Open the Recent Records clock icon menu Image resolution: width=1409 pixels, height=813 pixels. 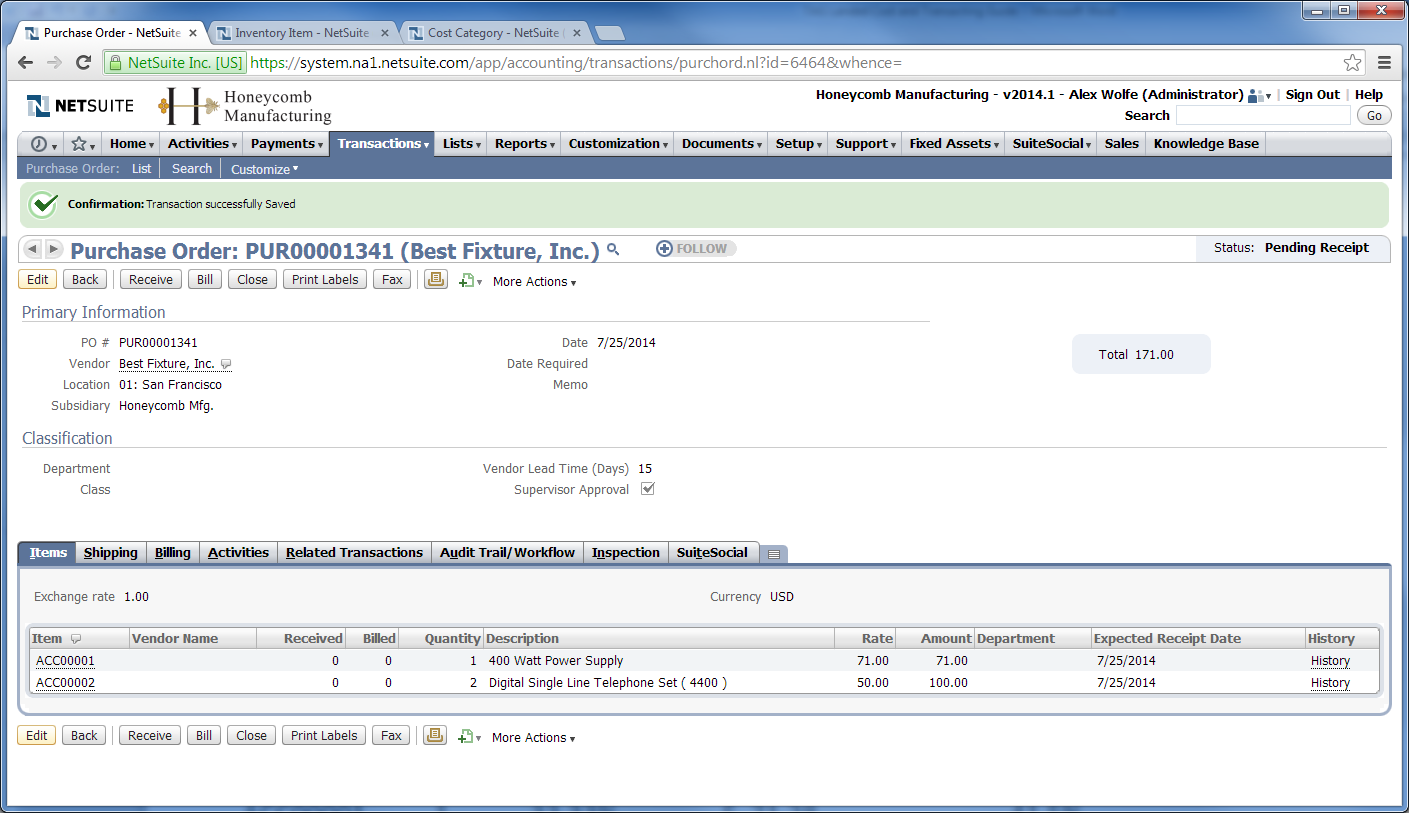pos(43,144)
